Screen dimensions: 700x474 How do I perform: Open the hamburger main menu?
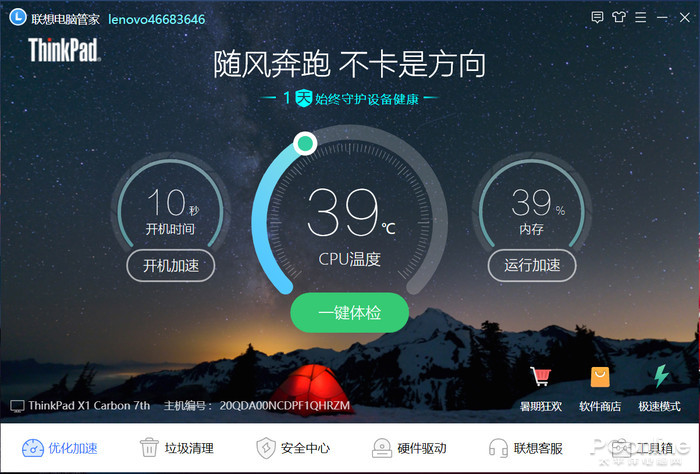pos(641,17)
